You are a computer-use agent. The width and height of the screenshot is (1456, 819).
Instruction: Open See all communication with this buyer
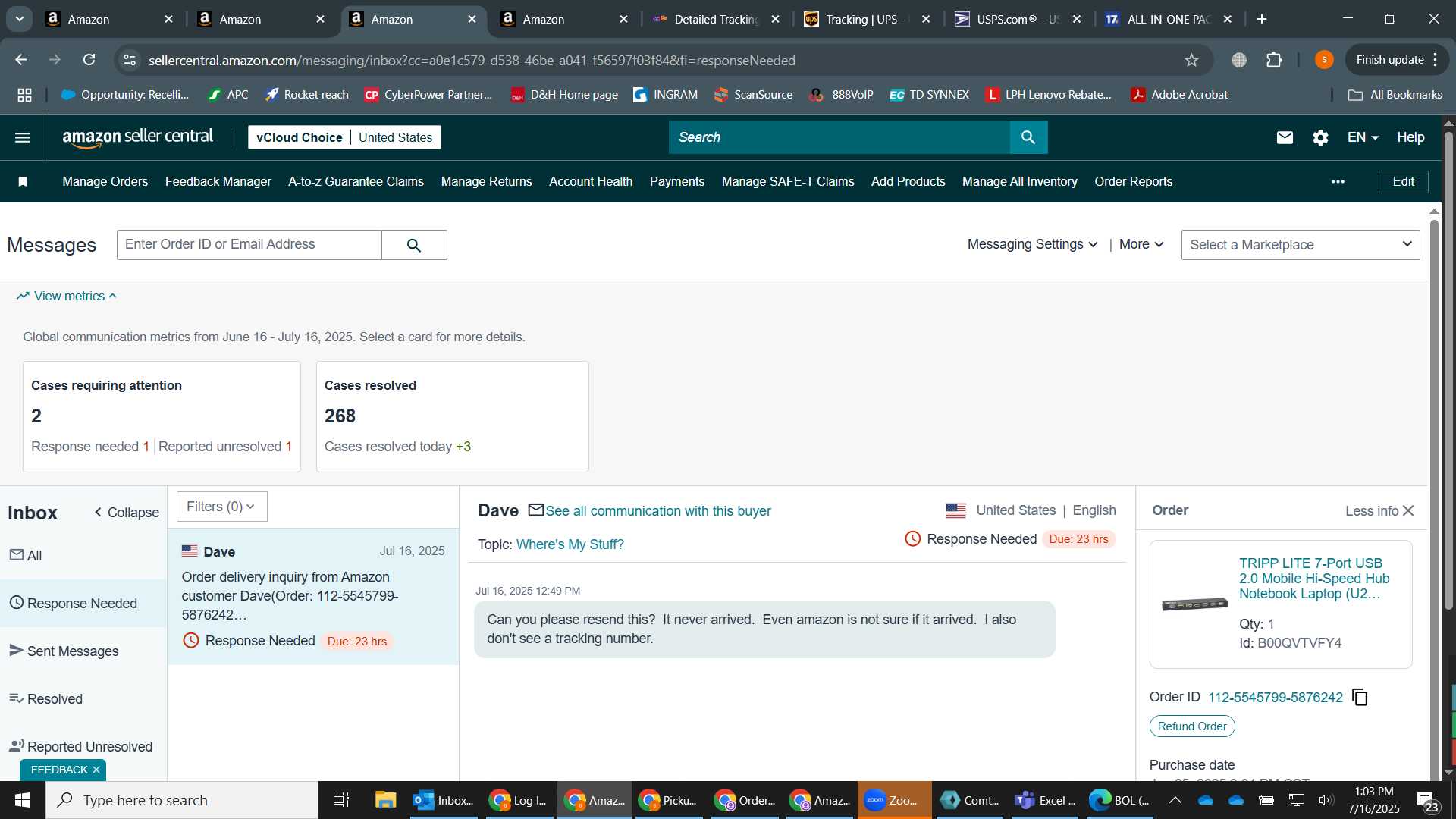click(657, 511)
